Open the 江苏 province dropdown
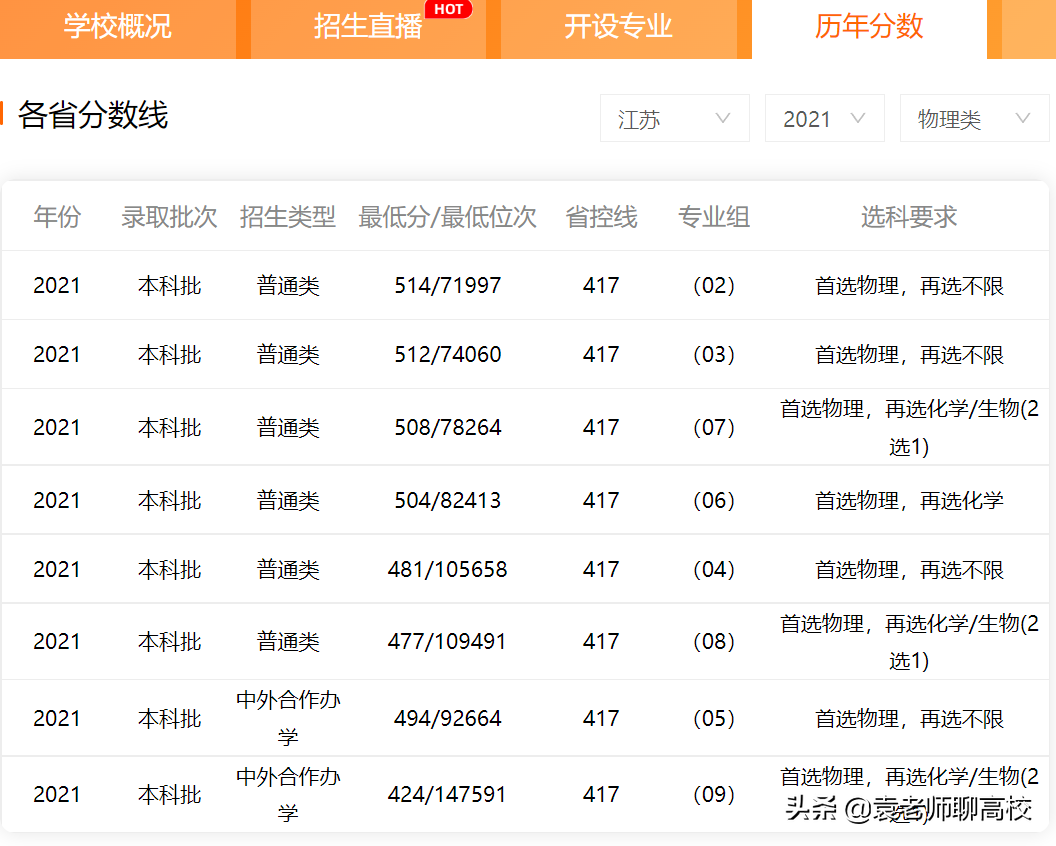The height and width of the screenshot is (846, 1056). pyautogui.click(x=674, y=117)
